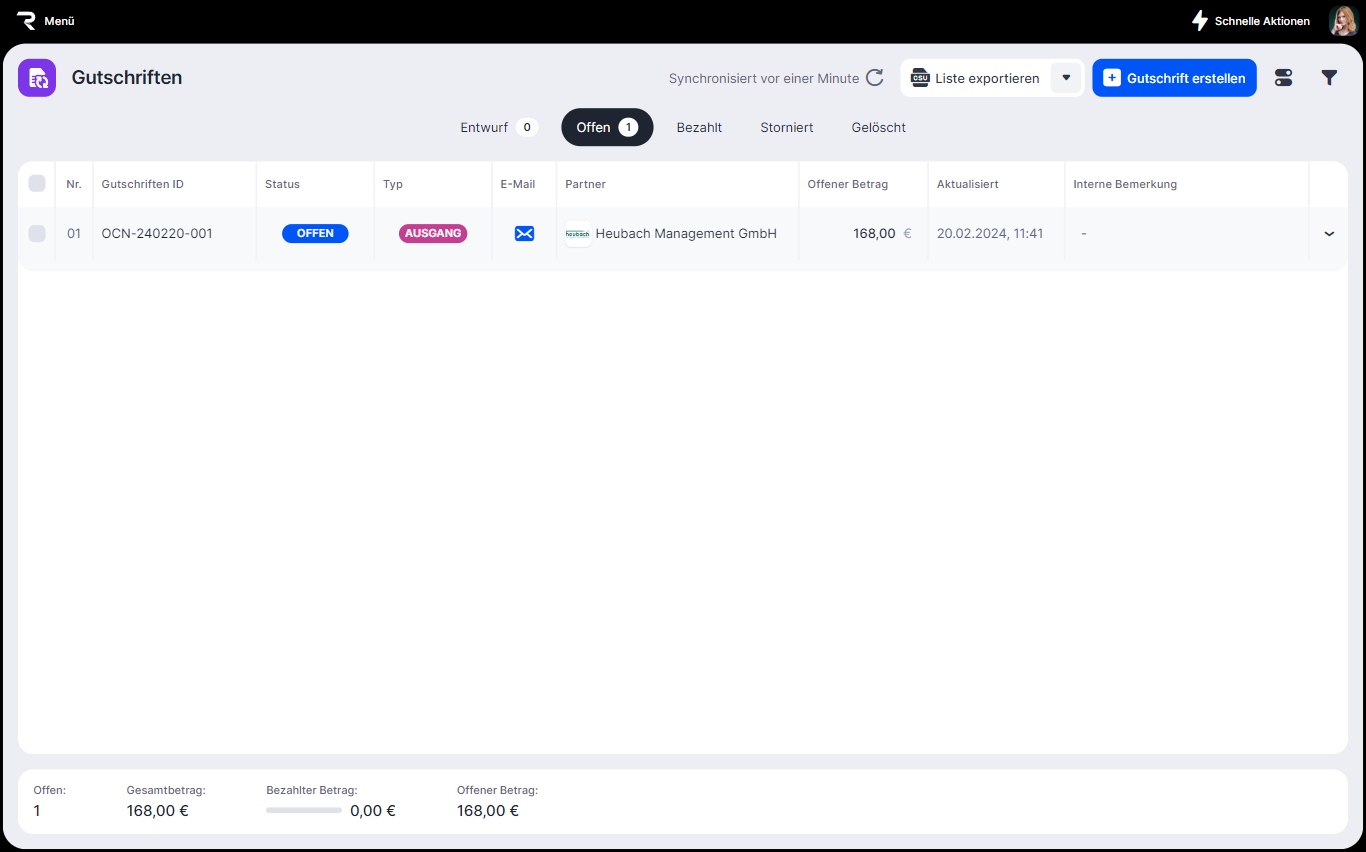The height and width of the screenshot is (852, 1366).
Task: Click Gutschrift erstellen button
Action: (1174, 78)
